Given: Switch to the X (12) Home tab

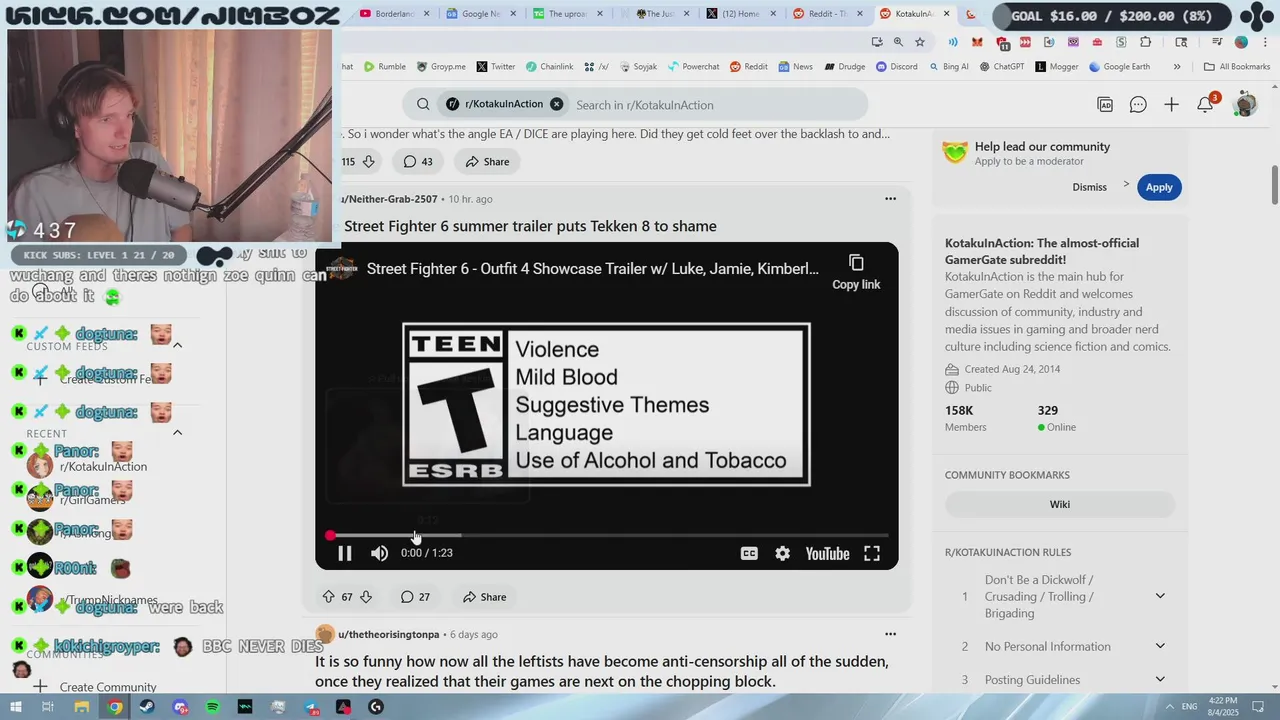Looking at the screenshot, I should [742, 14].
